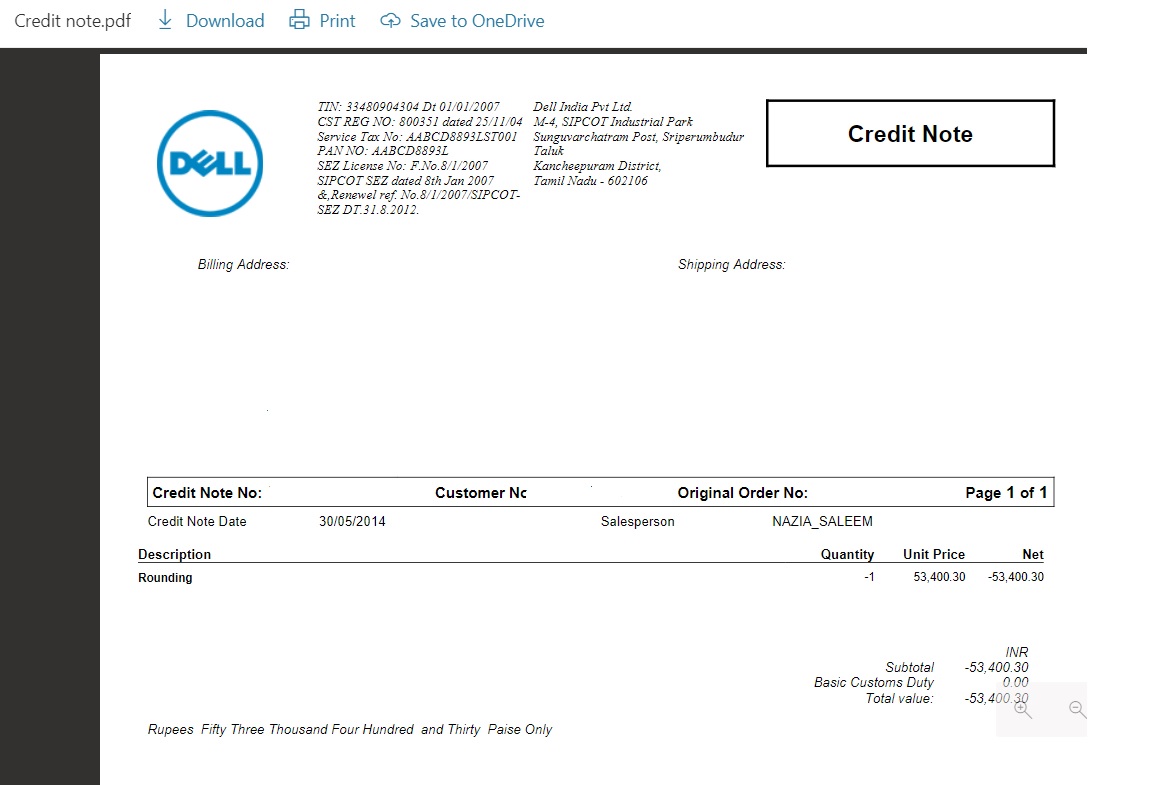Click the Credit note.pdf file name
This screenshot has width=1152, height=785.
tap(73, 21)
